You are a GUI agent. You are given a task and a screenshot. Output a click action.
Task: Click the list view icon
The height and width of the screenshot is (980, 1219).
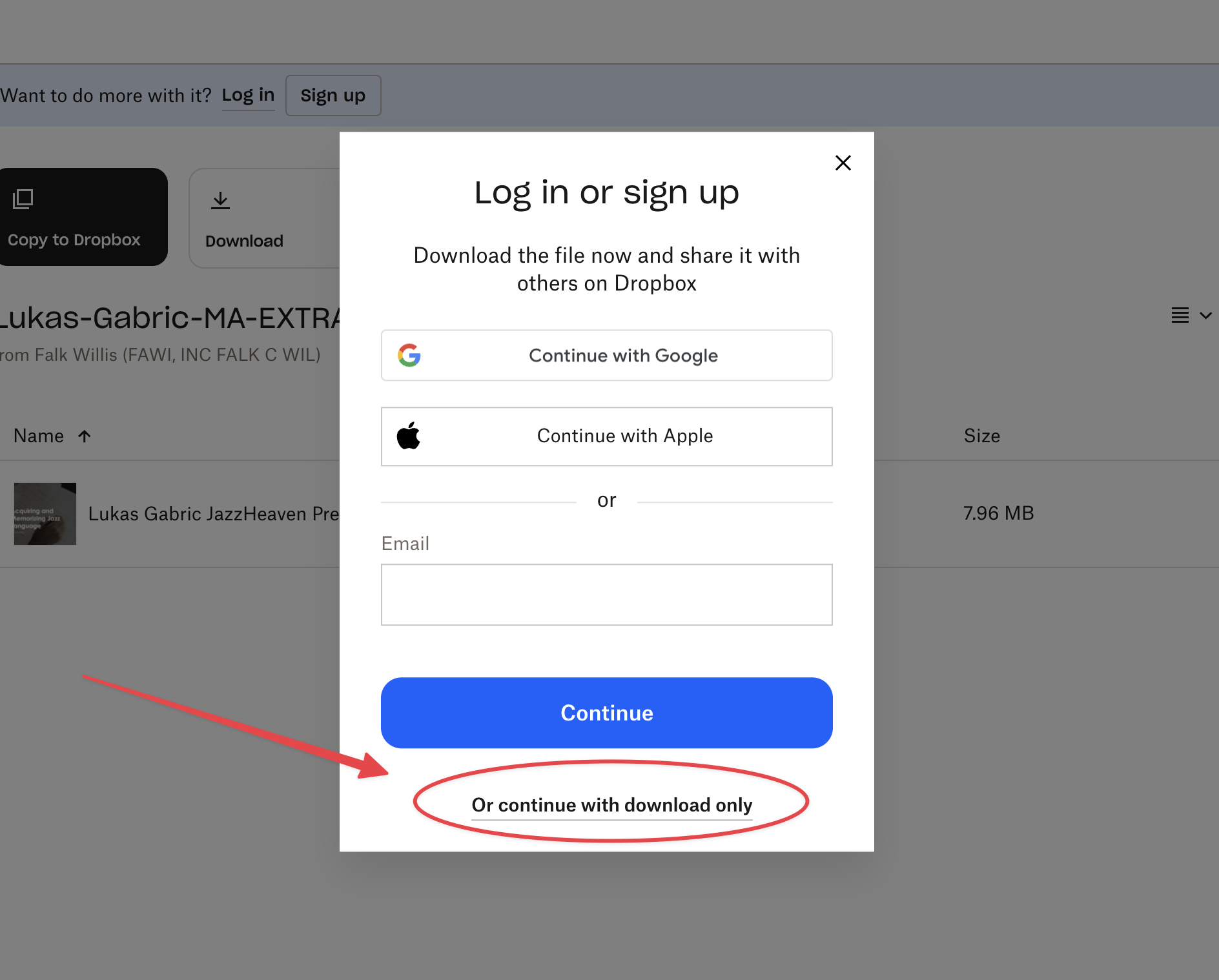1180,315
